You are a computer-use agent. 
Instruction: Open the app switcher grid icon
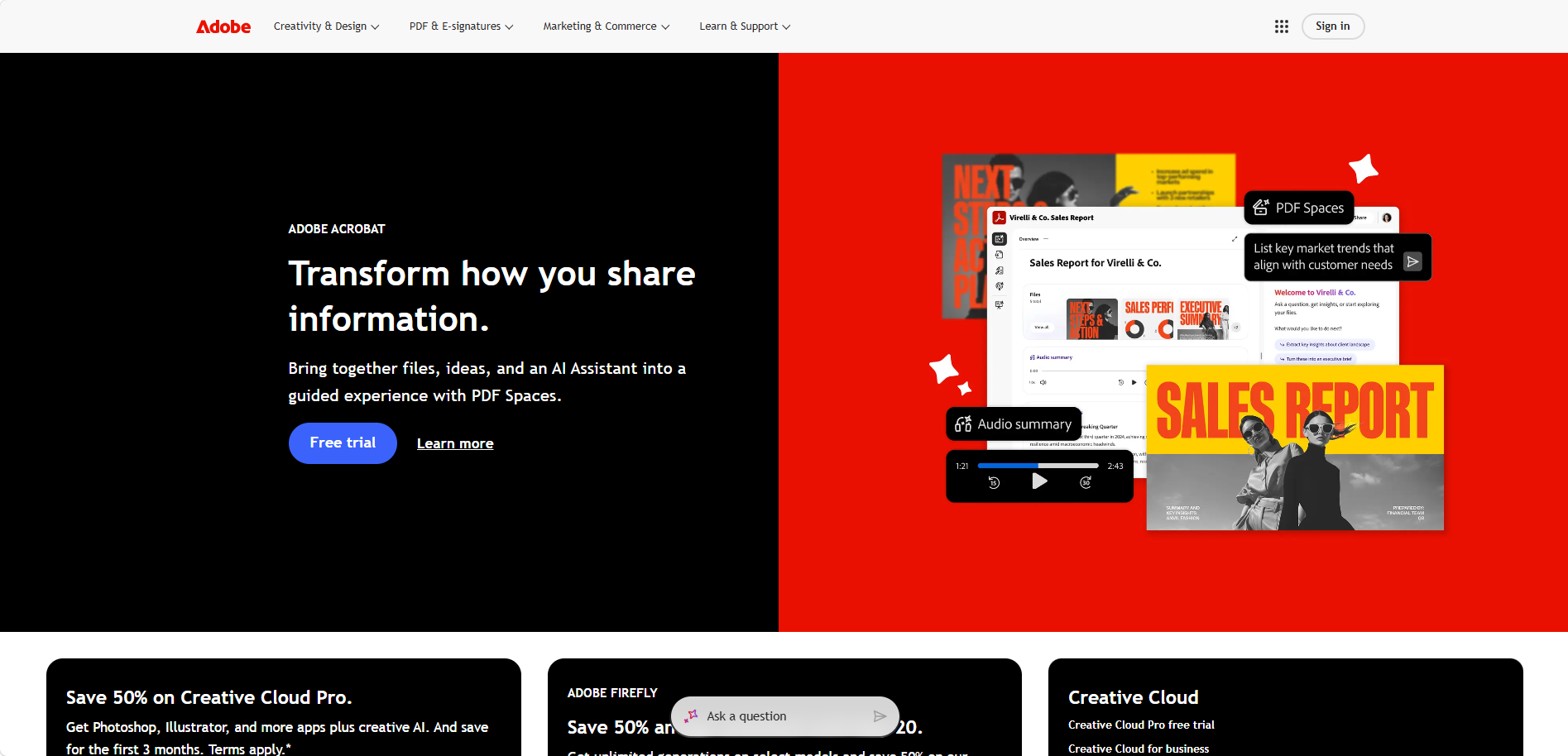1282,26
